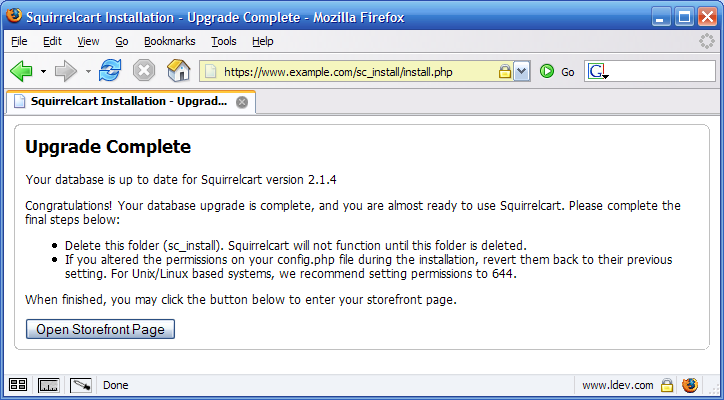The height and width of the screenshot is (400, 724).
Task: Close the Squirrelcart Installation tab
Action: 242,102
